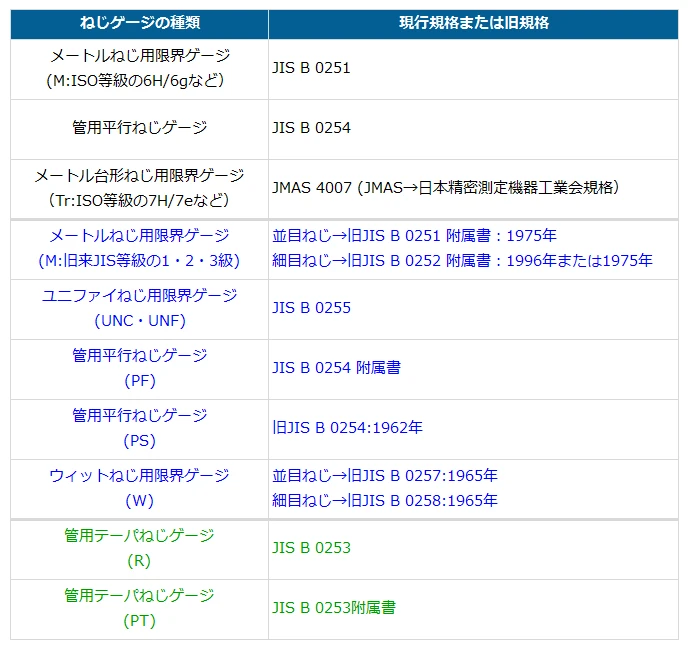Click the ねじゲージの種類 column header
This screenshot has height=649, width=694.
click(139, 23)
